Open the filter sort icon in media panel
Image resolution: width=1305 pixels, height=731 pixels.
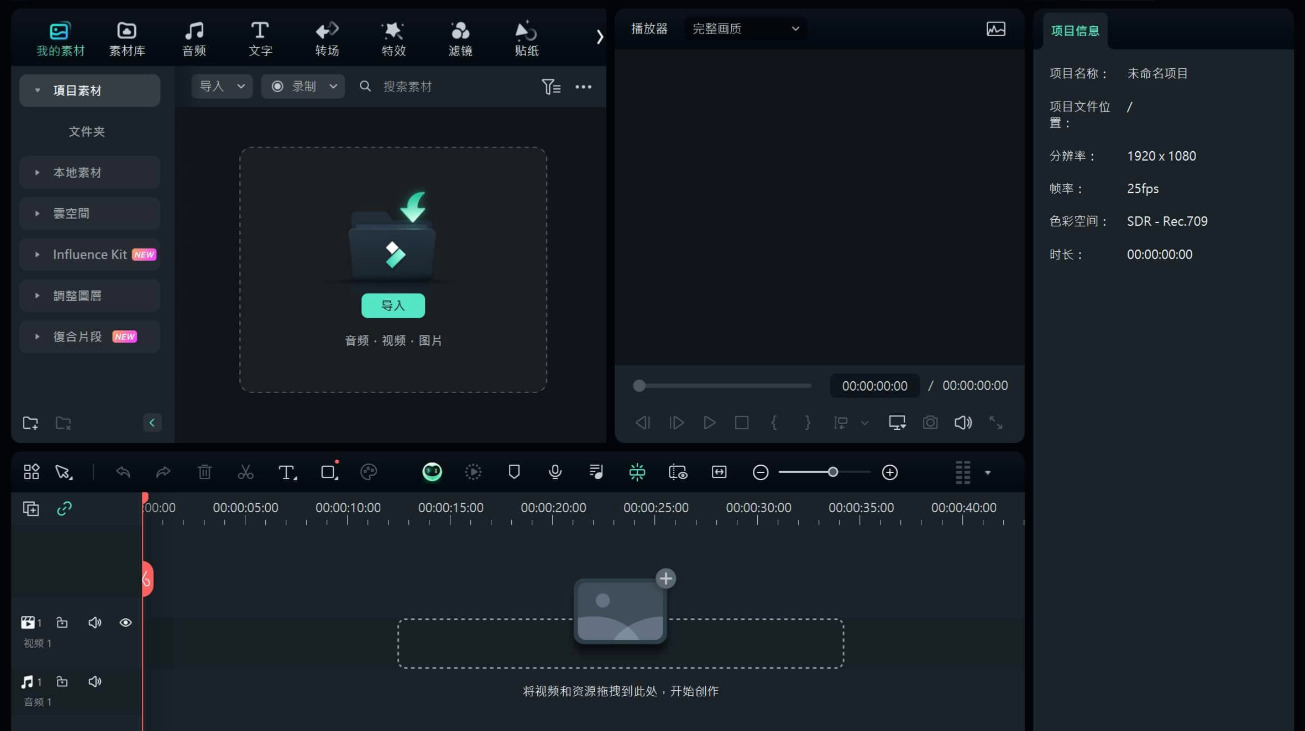(x=551, y=87)
